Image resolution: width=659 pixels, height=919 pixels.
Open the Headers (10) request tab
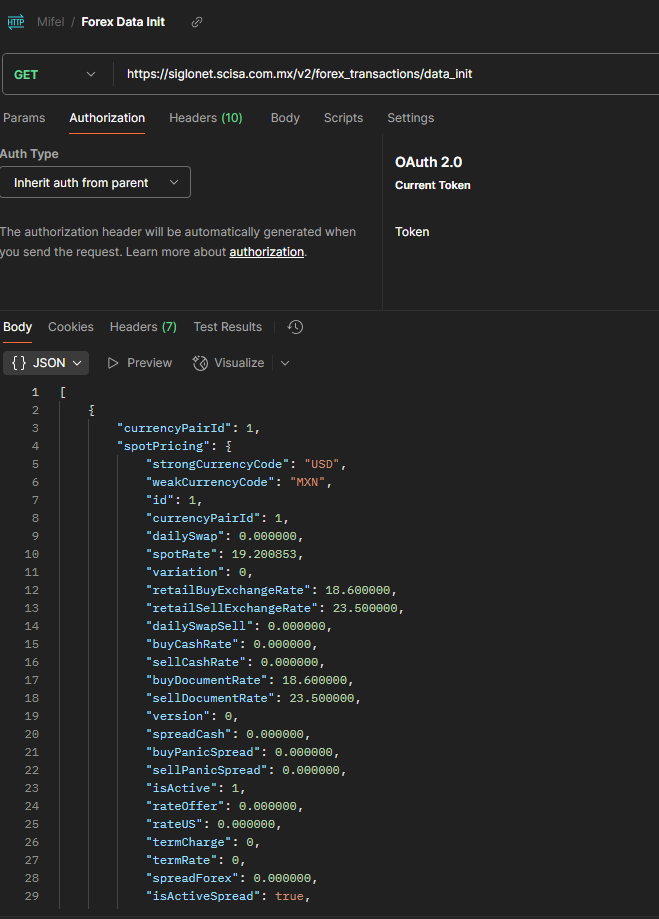[x=205, y=118]
